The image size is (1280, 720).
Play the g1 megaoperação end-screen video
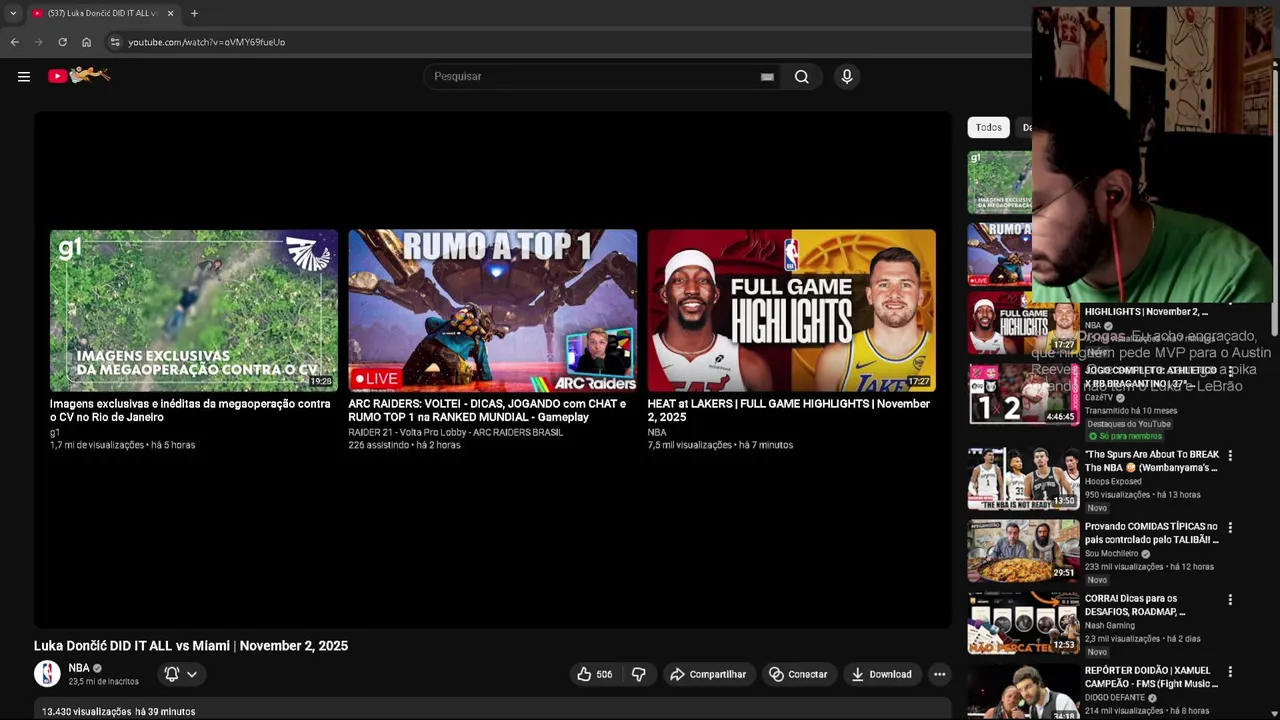tap(194, 311)
